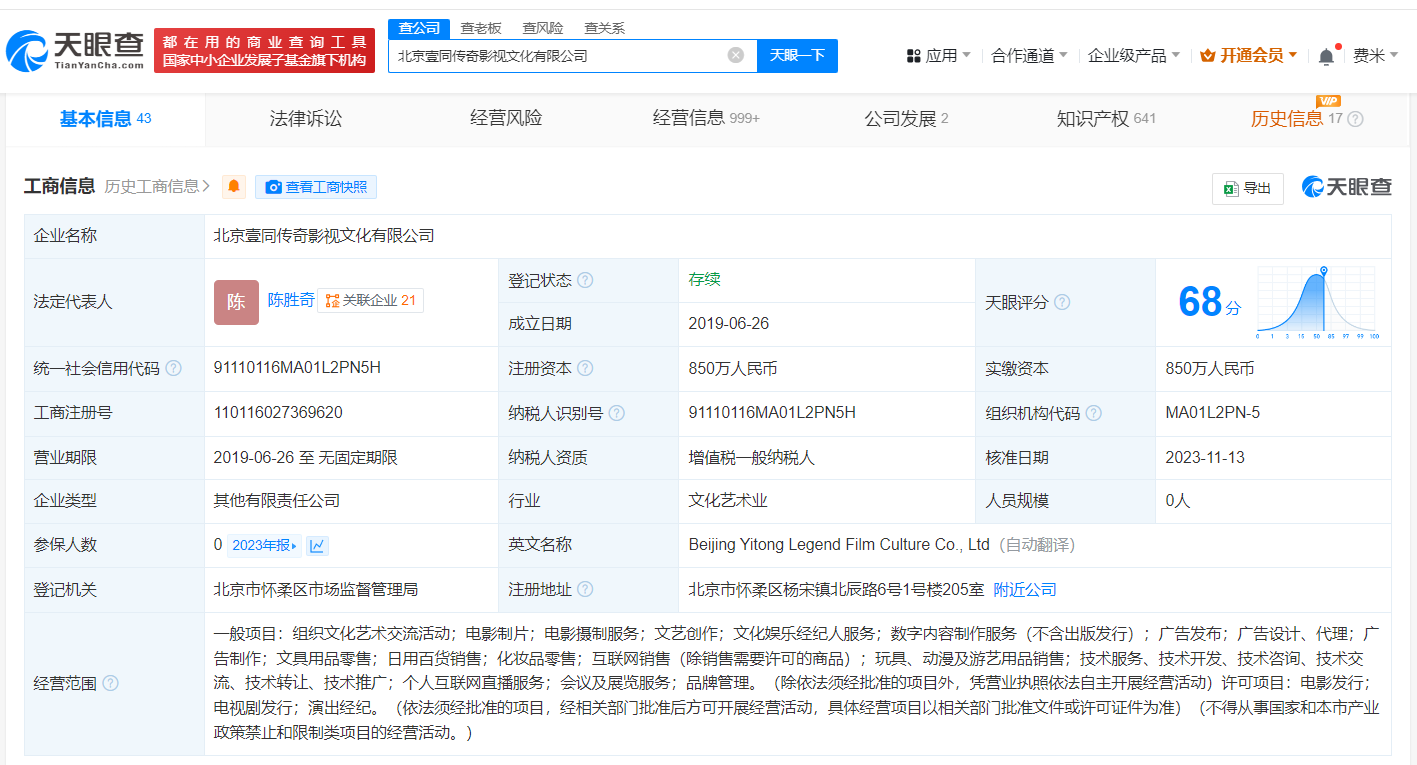Open the 附近公司 link

coord(1027,589)
